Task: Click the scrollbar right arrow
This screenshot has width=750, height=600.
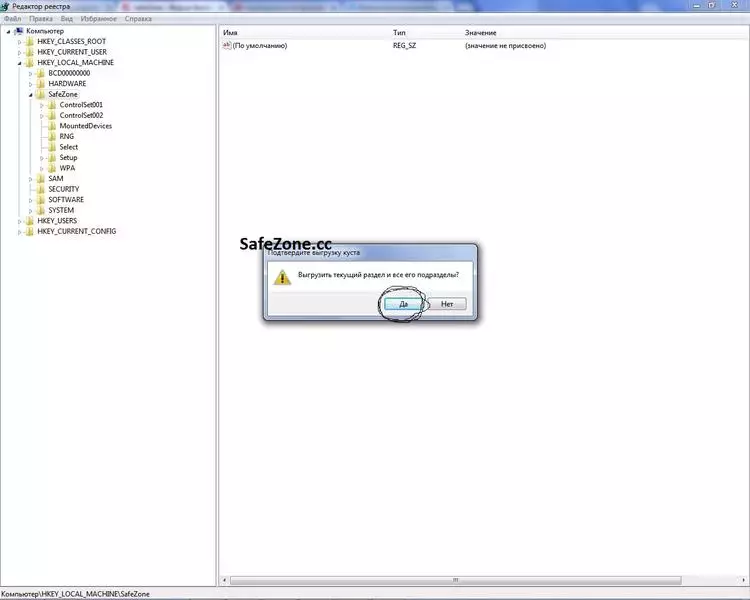Action: tap(744, 580)
